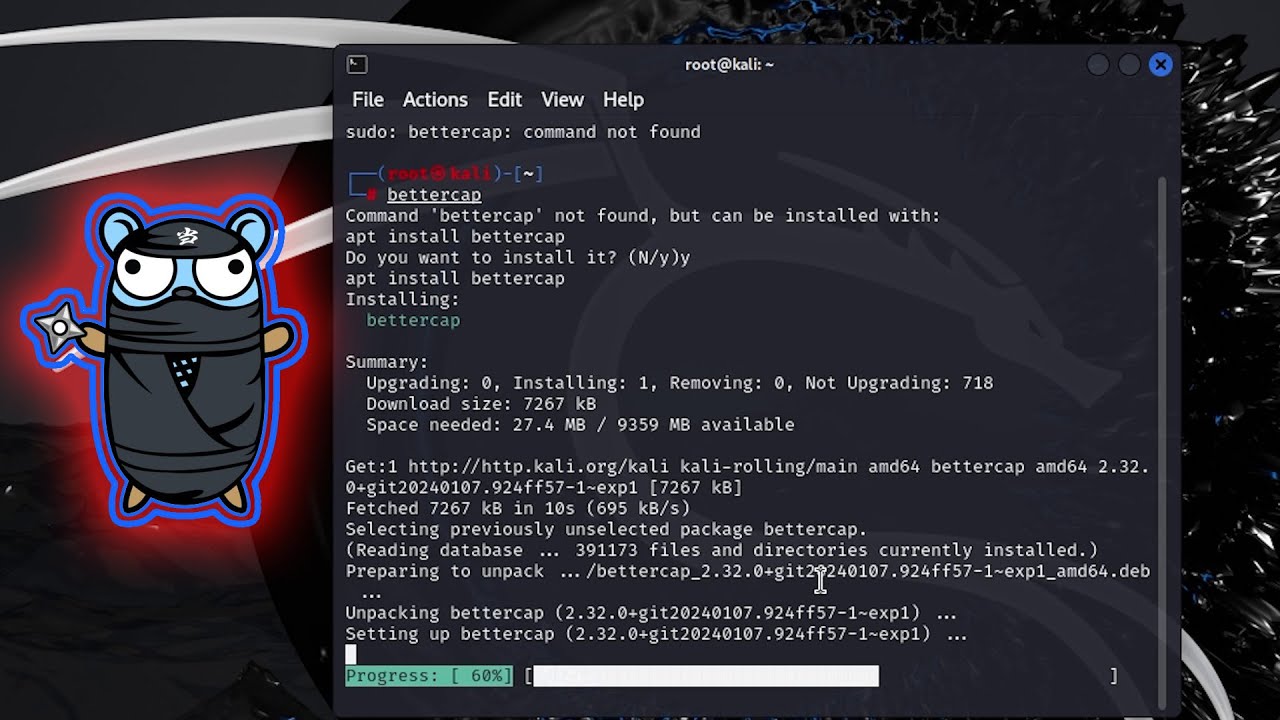This screenshot has height=720, width=1280.
Task: Click the Go gopher ninja mascot image
Action: [x=165, y=360]
